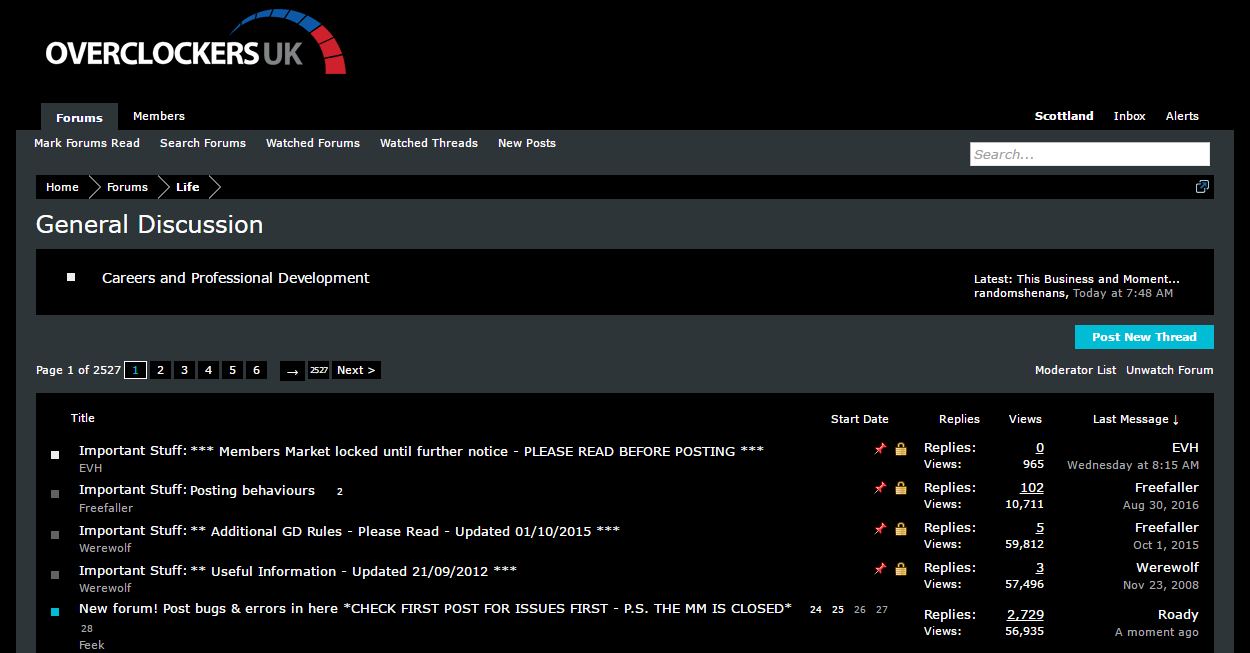
Task: Click the Overclockers UK logo
Action: (x=195, y=41)
